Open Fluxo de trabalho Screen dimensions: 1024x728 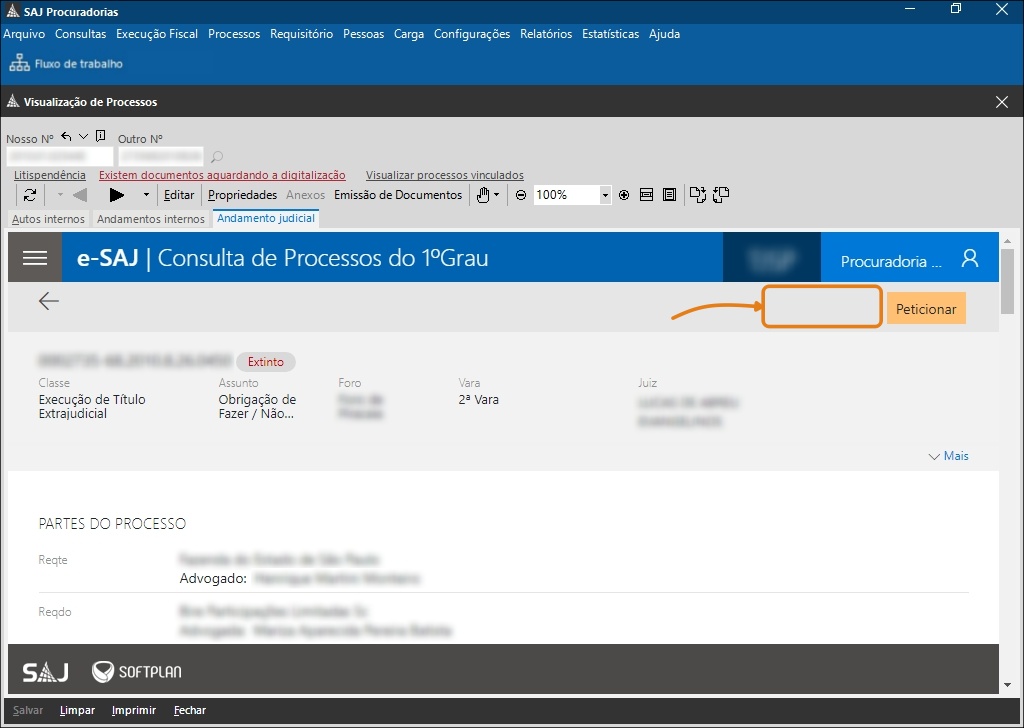(66, 64)
